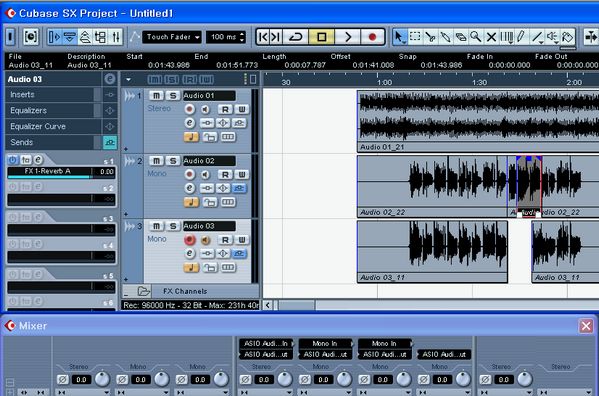Go to next marker in transport
The image size is (599, 396).
point(276,37)
